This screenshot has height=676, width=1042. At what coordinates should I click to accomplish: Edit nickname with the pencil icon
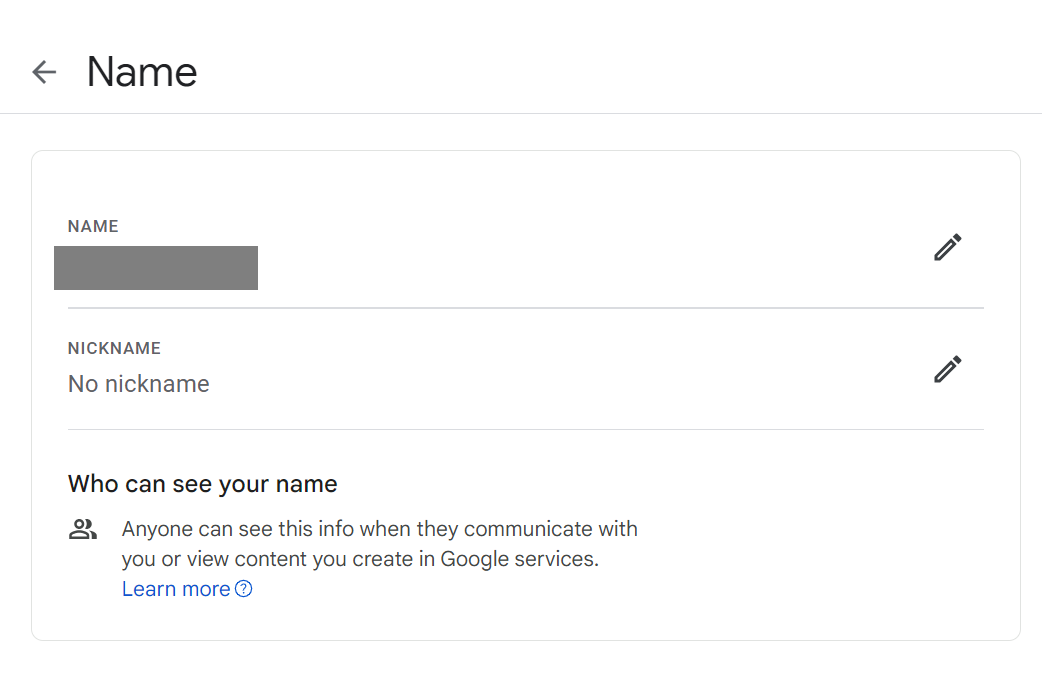pos(947,369)
